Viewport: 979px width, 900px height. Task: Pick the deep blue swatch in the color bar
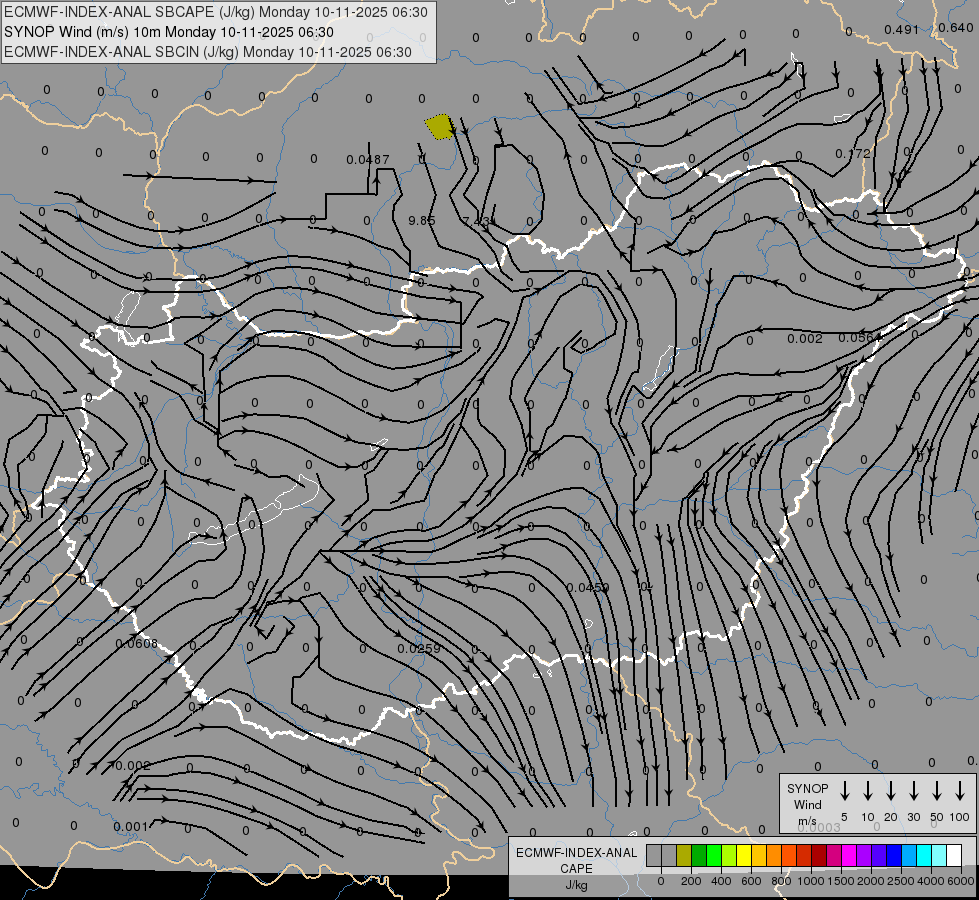(895, 855)
